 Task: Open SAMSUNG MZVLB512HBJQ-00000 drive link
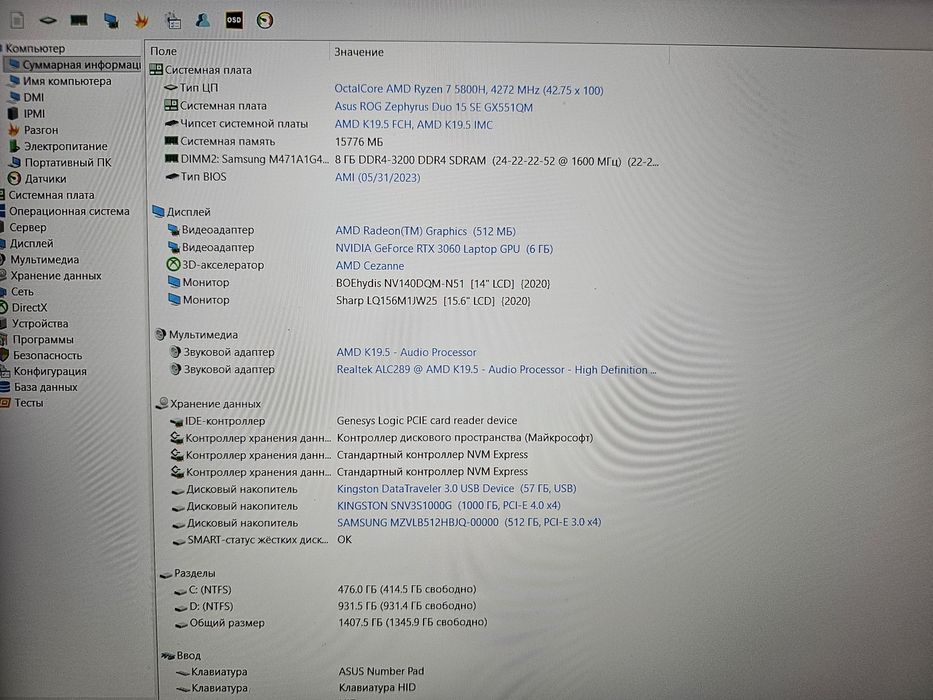469,522
